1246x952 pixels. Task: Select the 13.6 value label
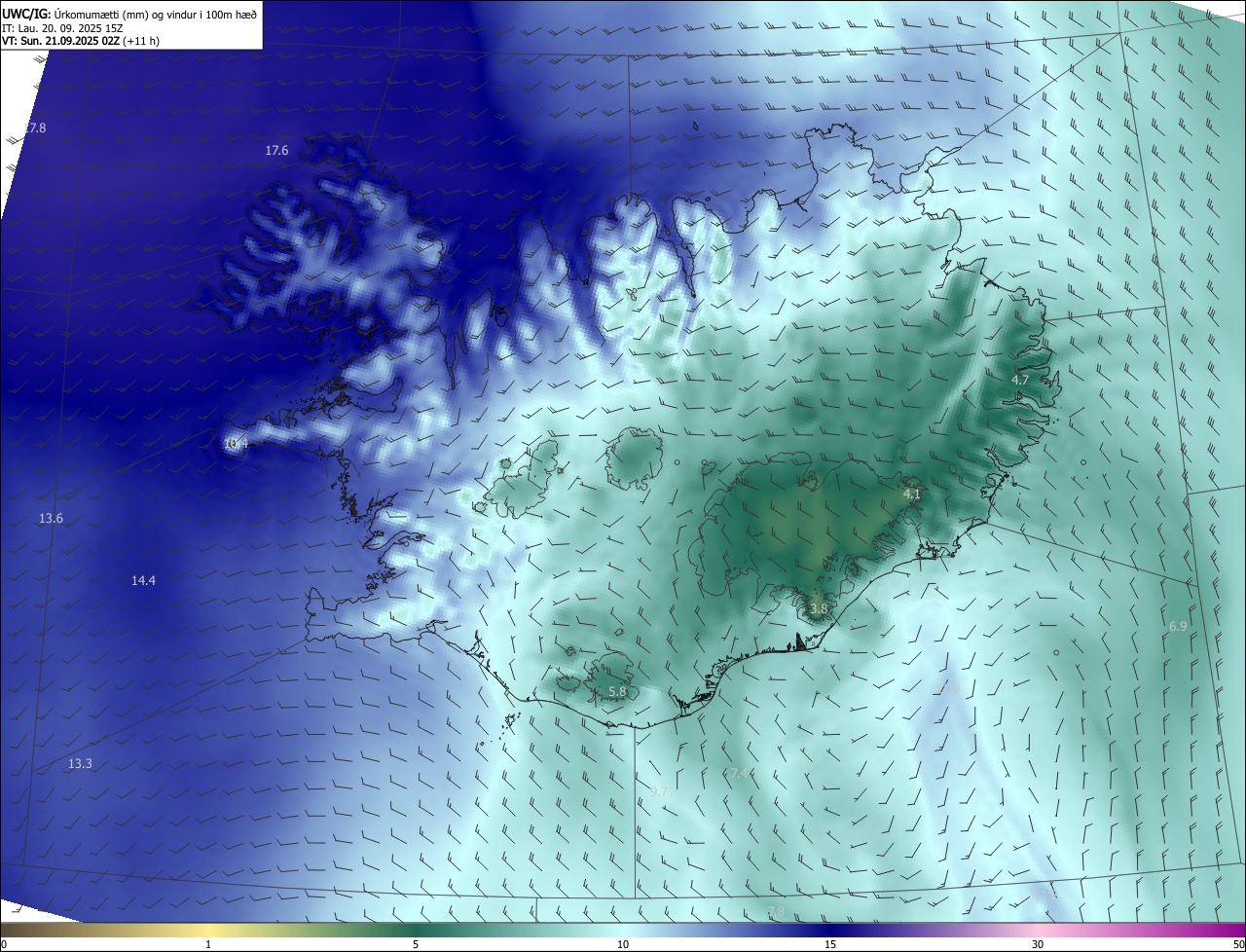pyautogui.click(x=51, y=519)
